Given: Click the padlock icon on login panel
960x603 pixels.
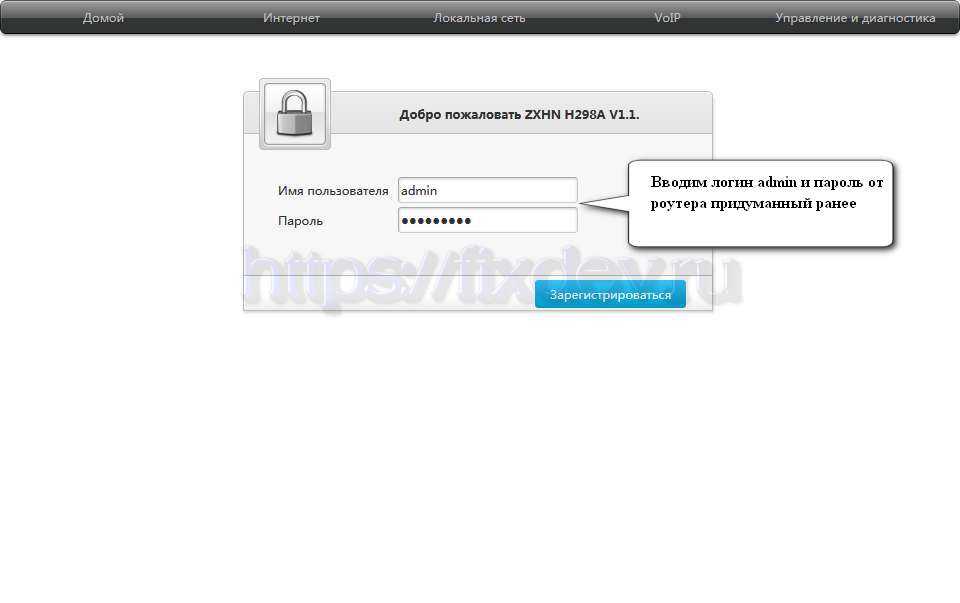Looking at the screenshot, I should (294, 114).
